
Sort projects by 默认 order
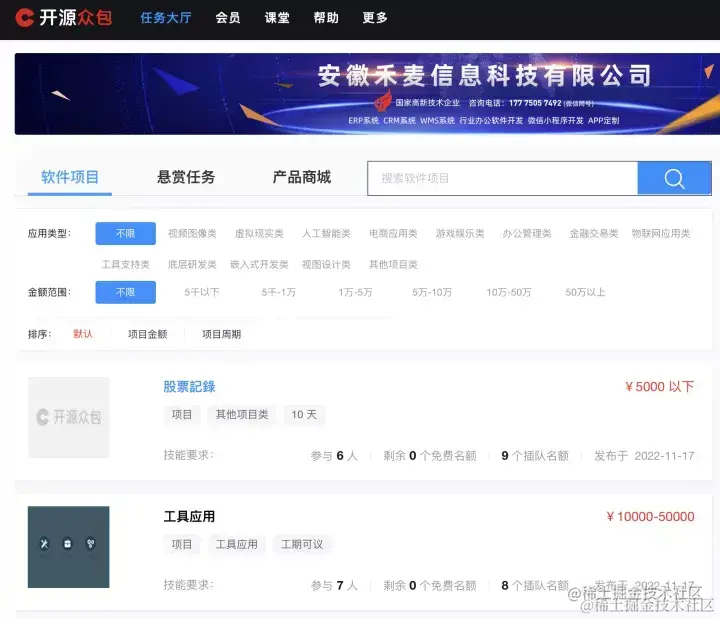pyautogui.click(x=83, y=334)
